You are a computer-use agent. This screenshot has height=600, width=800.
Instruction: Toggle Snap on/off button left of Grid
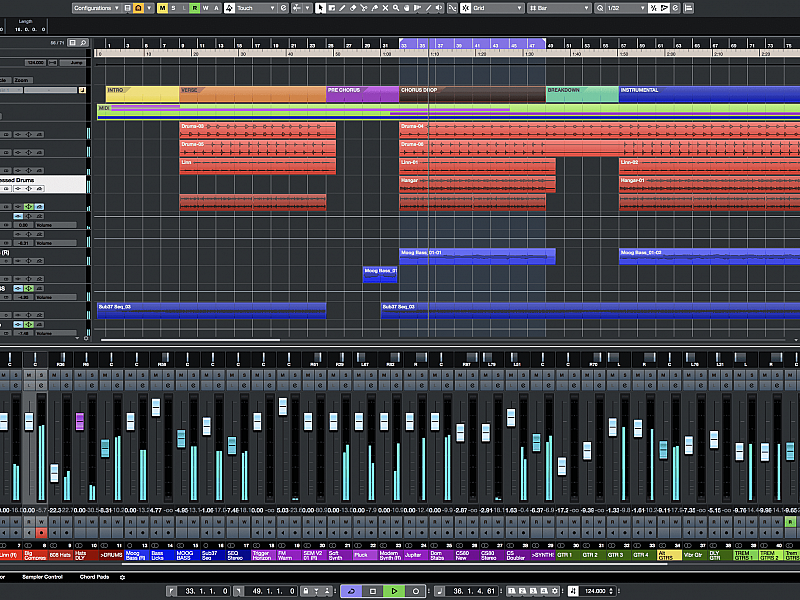pyautogui.click(x=466, y=8)
